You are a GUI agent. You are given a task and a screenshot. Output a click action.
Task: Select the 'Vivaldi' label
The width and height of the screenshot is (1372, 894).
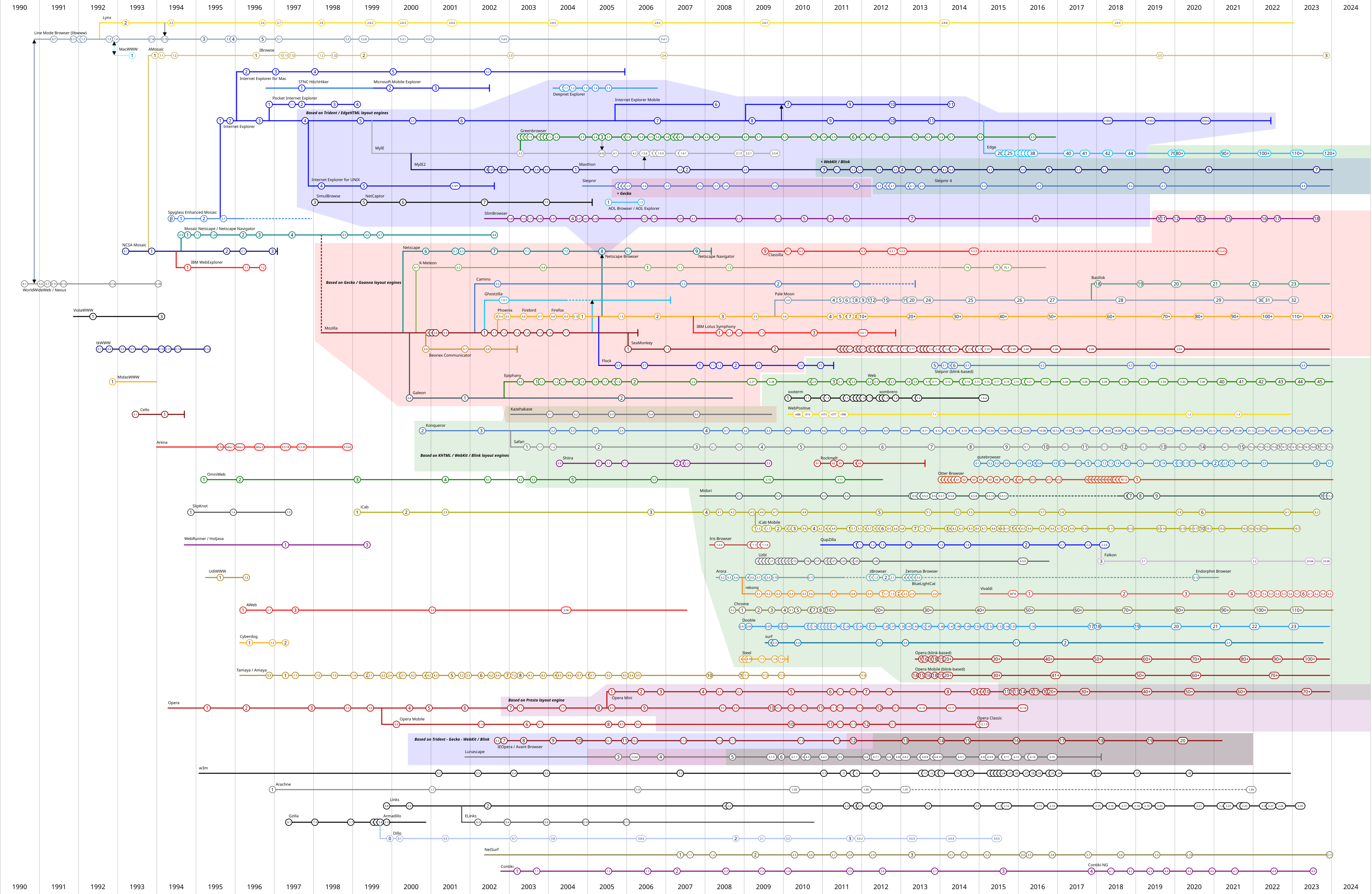click(x=986, y=589)
